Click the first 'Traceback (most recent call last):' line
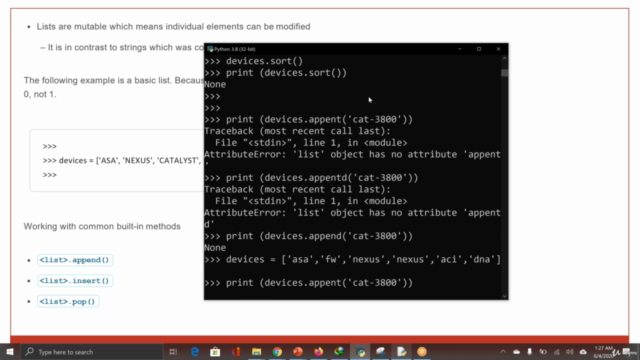Screen dimensions: 640x360 (298, 131)
